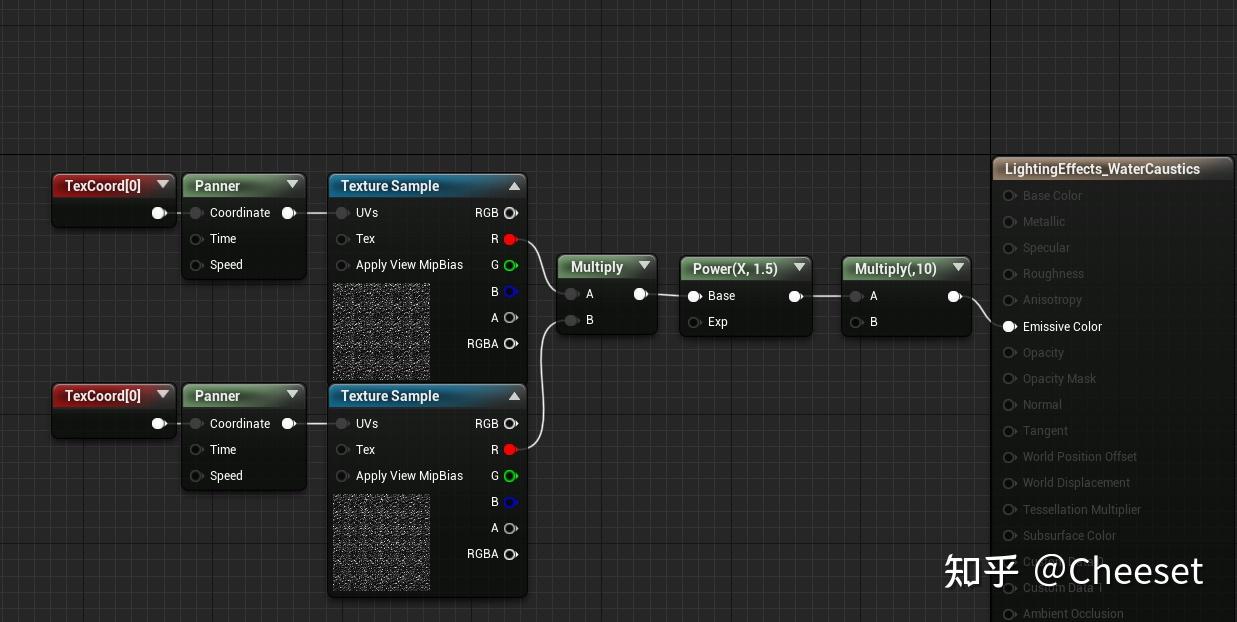Click the A input pin on the Multiply node
The height and width of the screenshot is (622, 1237).
[571, 295]
